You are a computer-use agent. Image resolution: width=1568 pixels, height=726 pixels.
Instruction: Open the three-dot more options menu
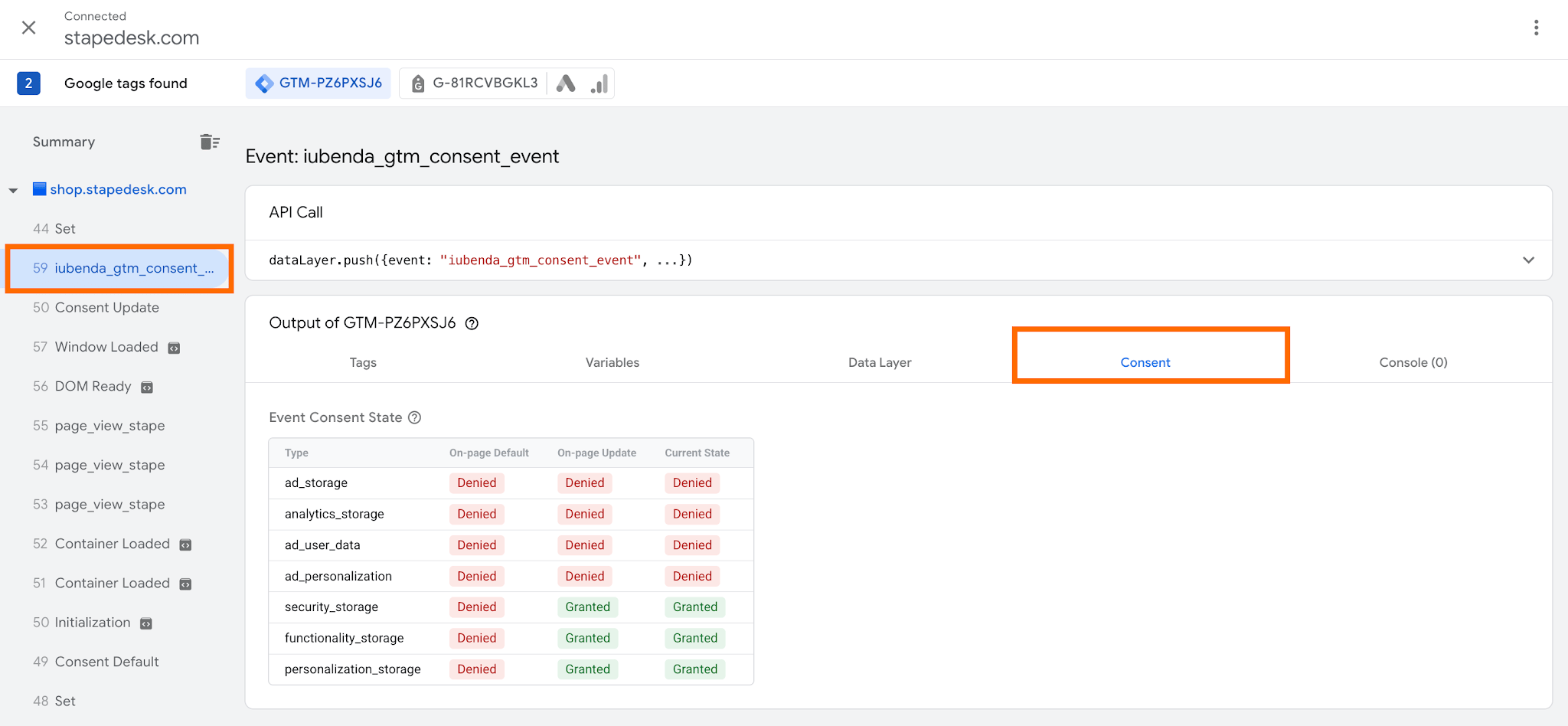1536,28
